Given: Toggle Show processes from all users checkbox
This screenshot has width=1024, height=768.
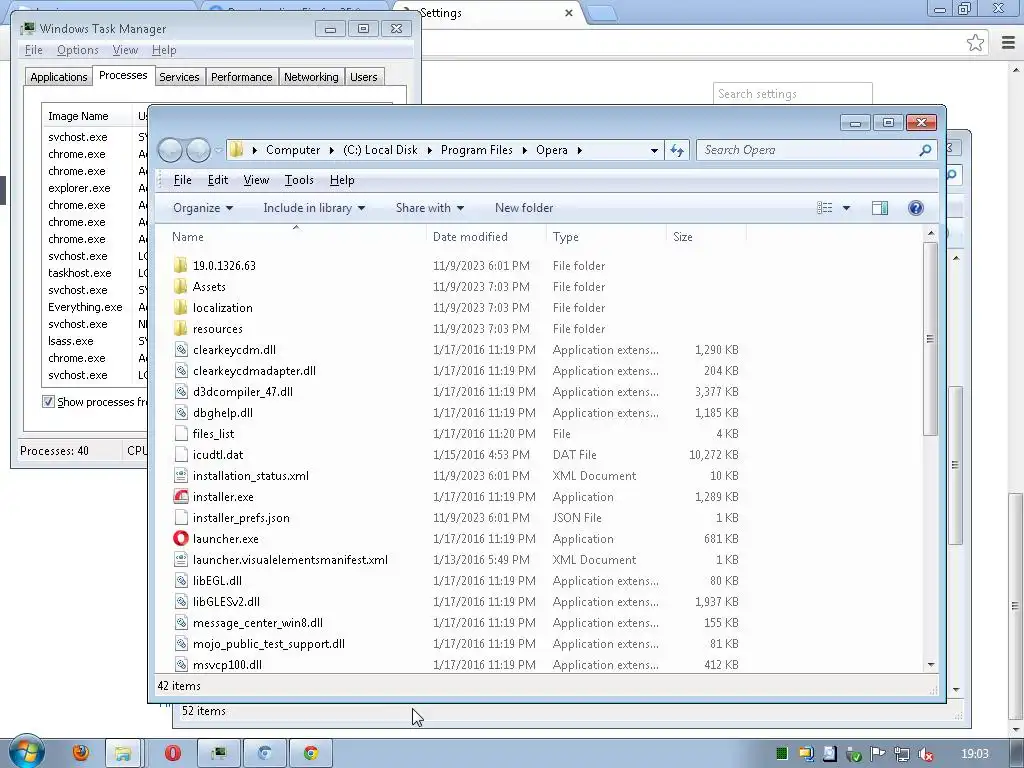Looking at the screenshot, I should 48,402.
